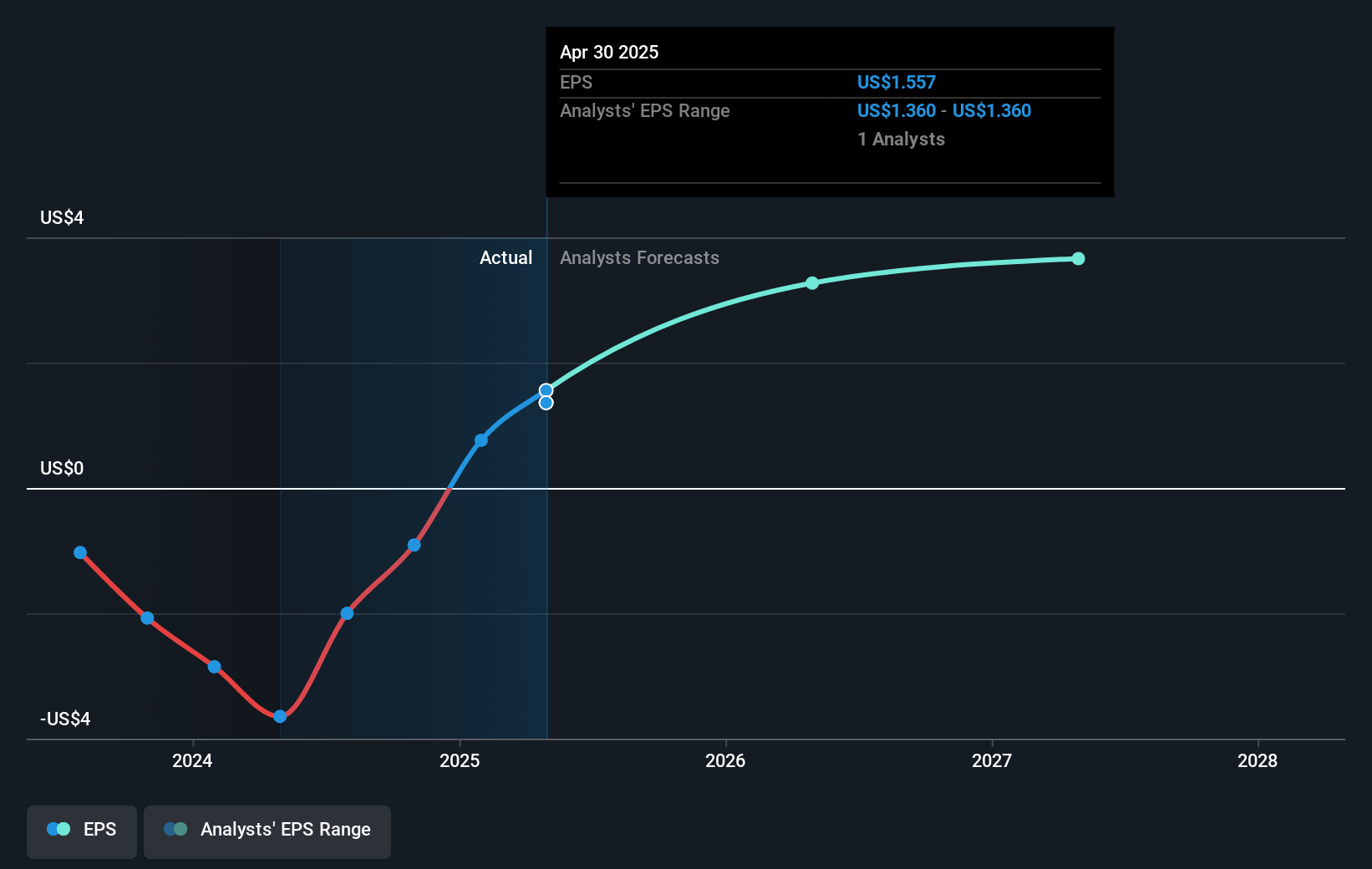Click the Actual section label
The height and width of the screenshot is (869, 1372).
click(x=506, y=258)
